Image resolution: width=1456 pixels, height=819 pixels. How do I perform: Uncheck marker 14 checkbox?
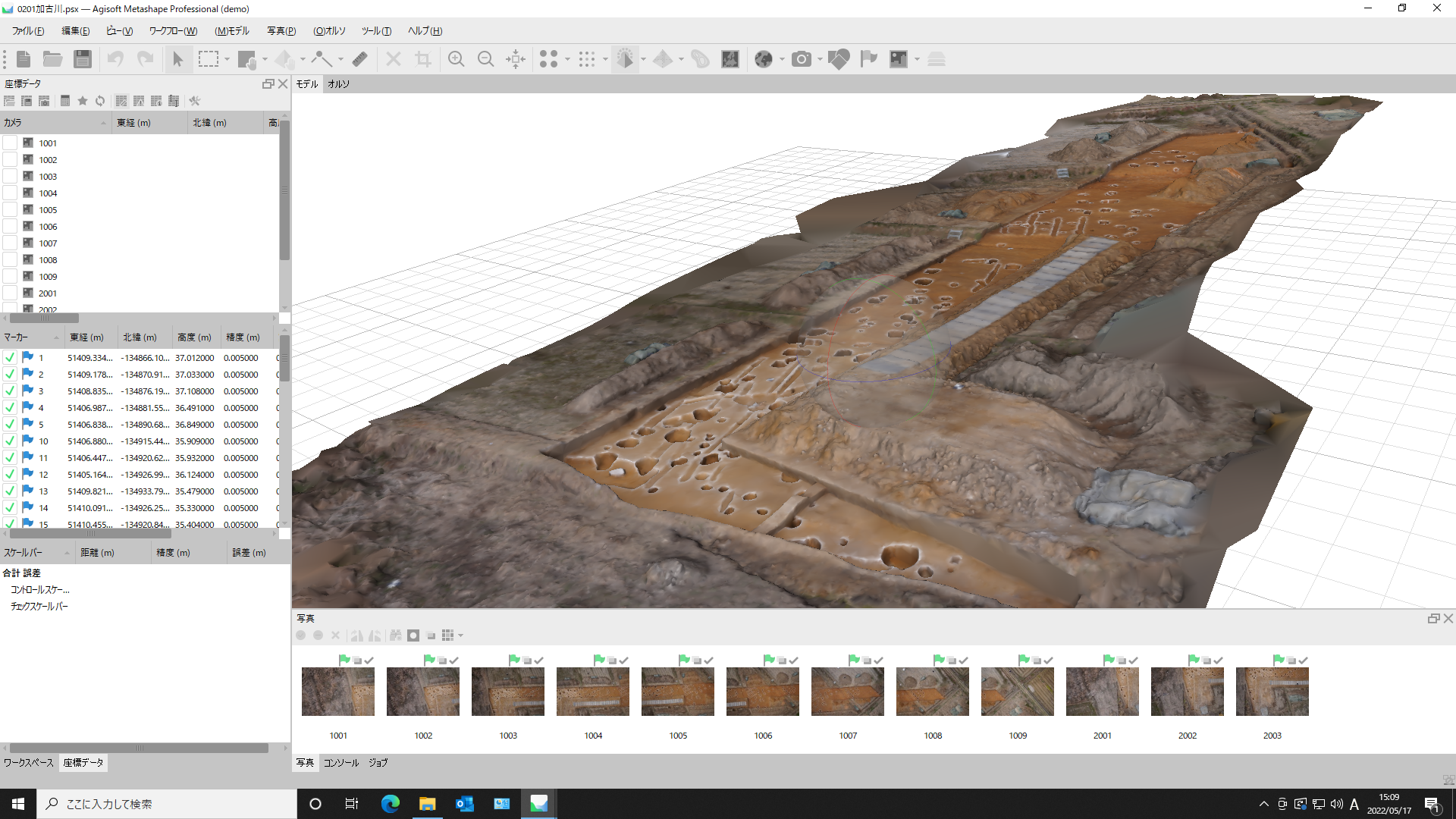pos(10,507)
